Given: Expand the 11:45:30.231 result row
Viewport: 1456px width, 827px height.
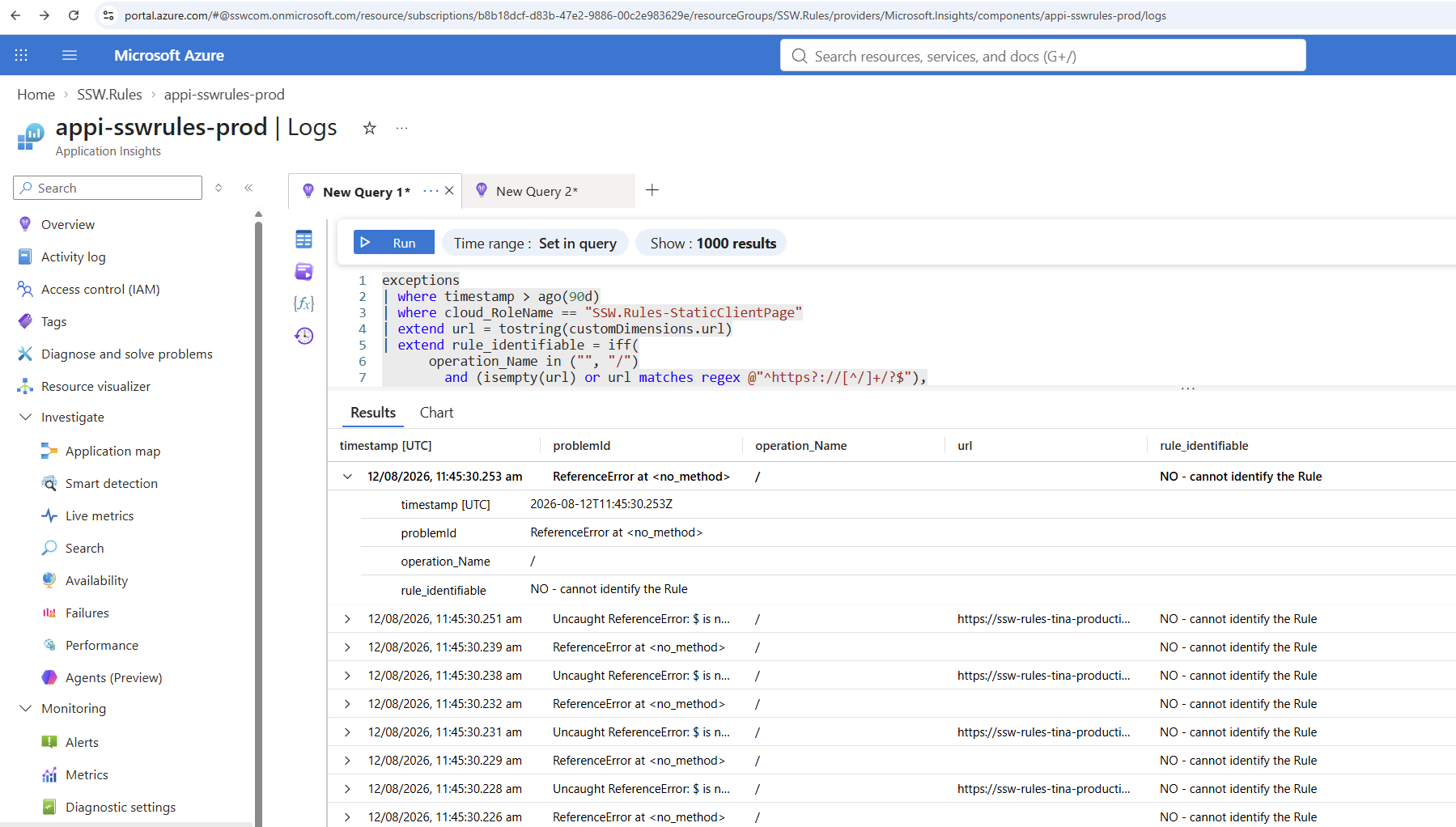Looking at the screenshot, I should (x=347, y=732).
